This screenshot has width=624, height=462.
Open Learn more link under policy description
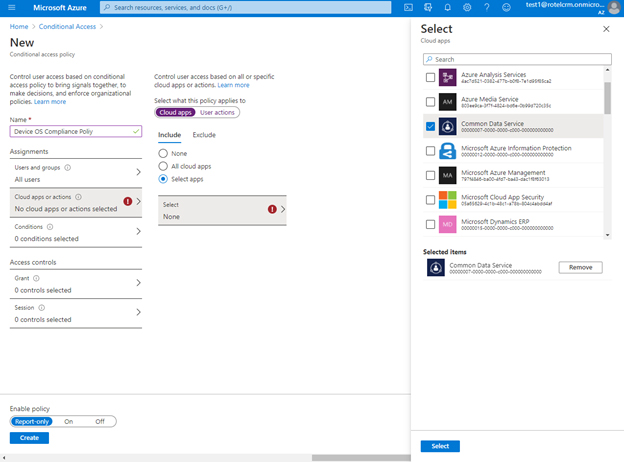point(50,102)
